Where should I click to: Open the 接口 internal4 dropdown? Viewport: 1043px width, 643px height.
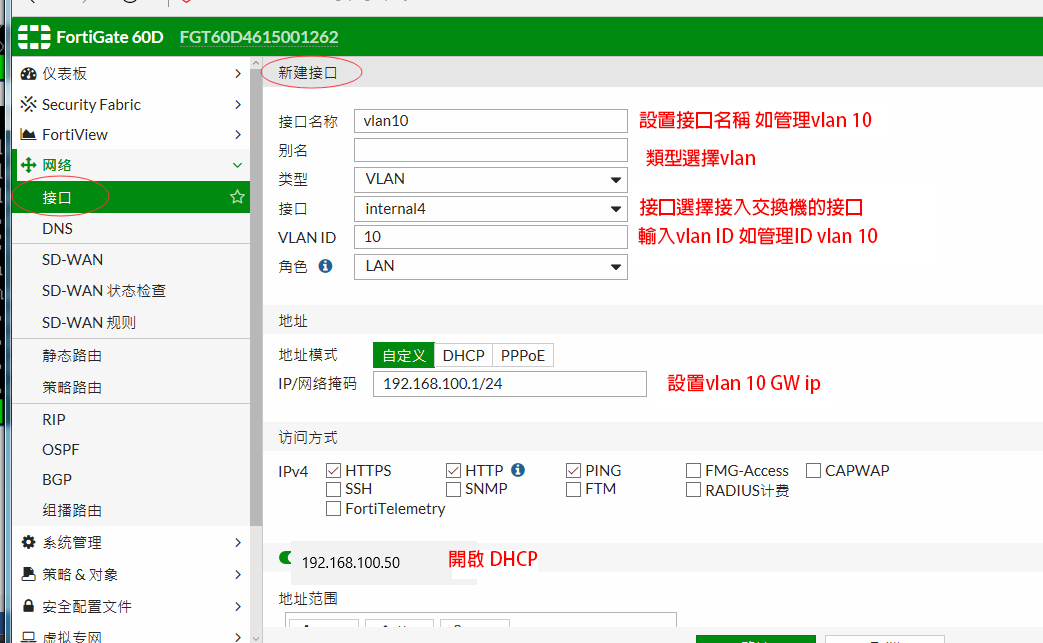pos(491,209)
